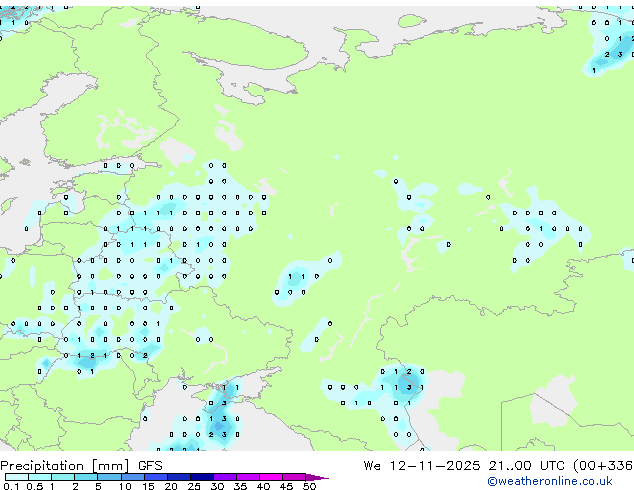
Task: Pick legend swatch between 2 and 5
Action: pyautogui.click(x=86, y=477)
